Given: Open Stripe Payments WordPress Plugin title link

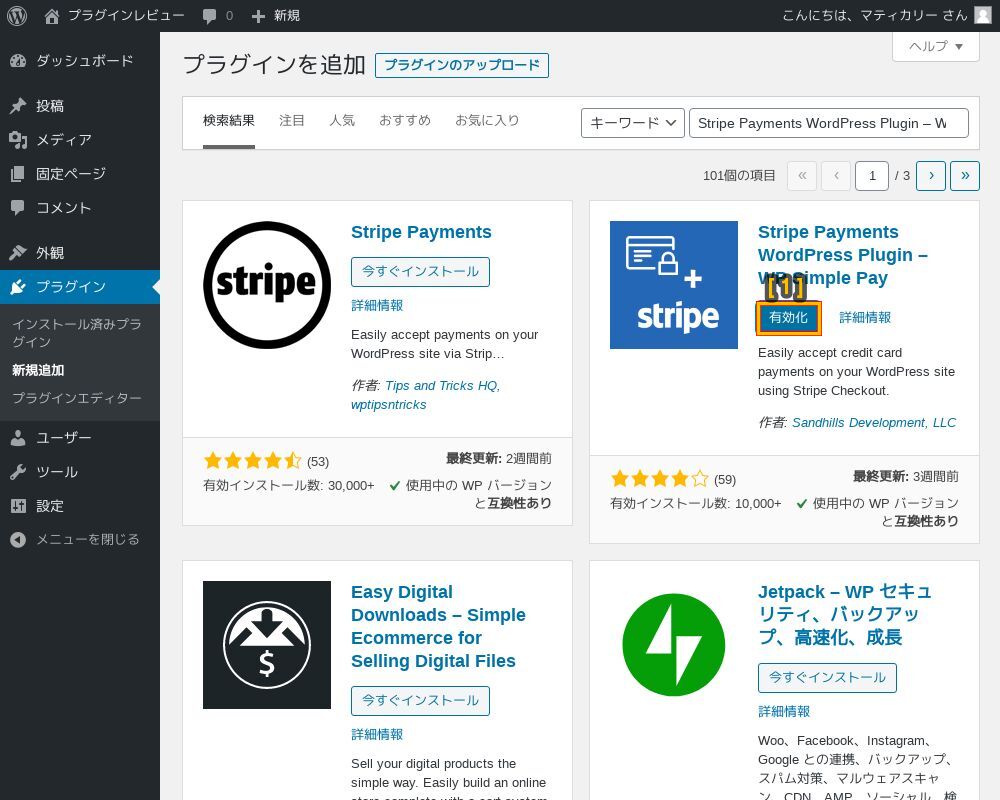Looking at the screenshot, I should 842,255.
